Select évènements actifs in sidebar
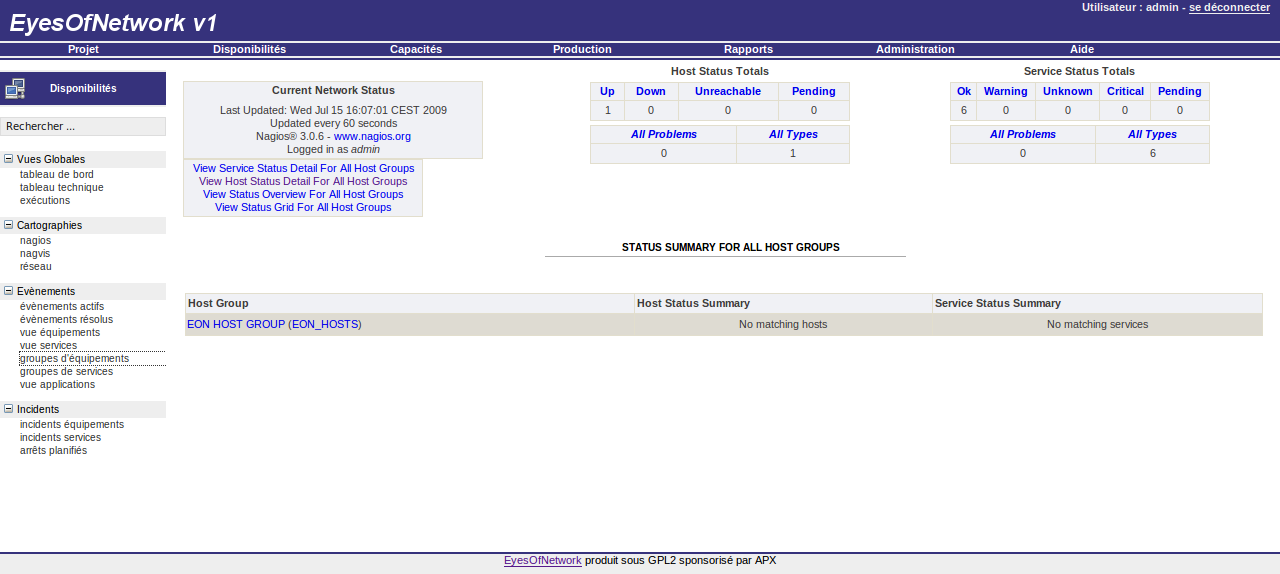The width and height of the screenshot is (1280, 574). tap(61, 306)
